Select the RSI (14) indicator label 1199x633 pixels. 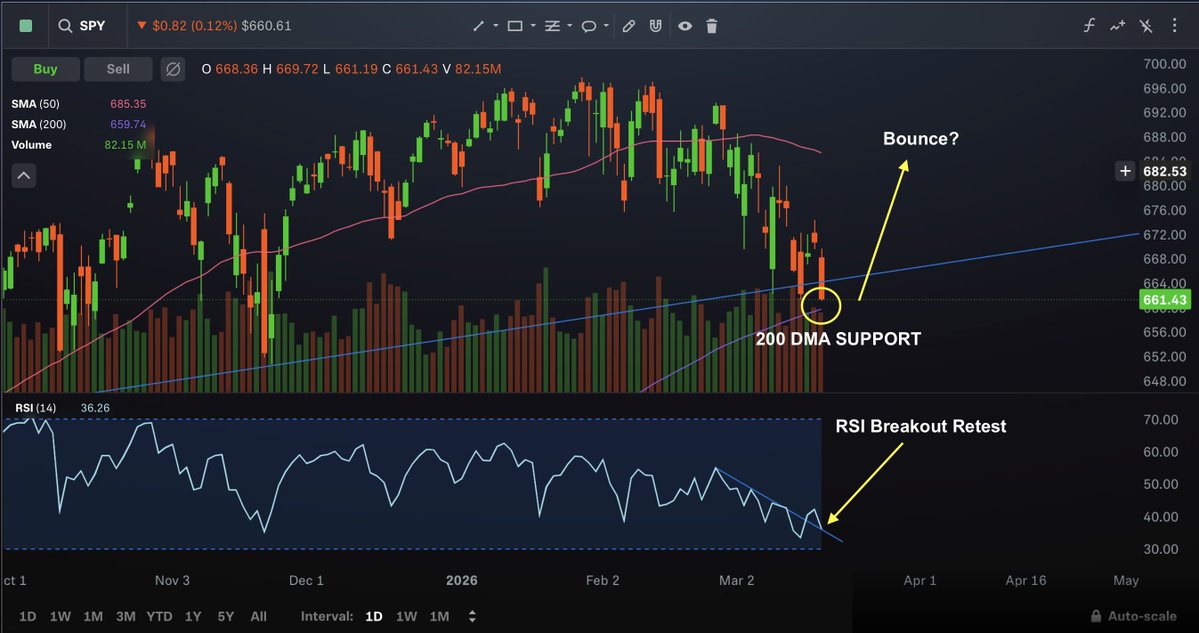pos(37,407)
